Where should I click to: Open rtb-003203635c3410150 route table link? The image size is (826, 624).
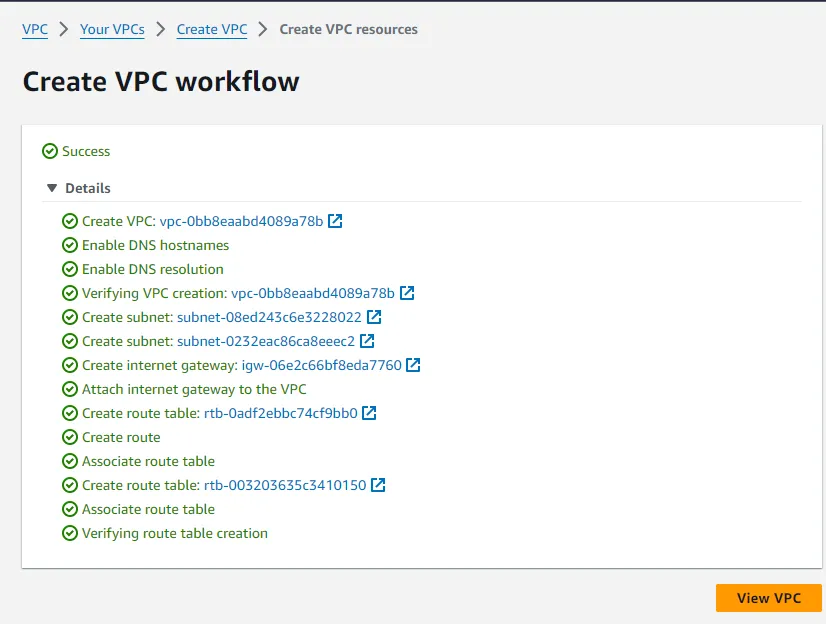pos(285,485)
